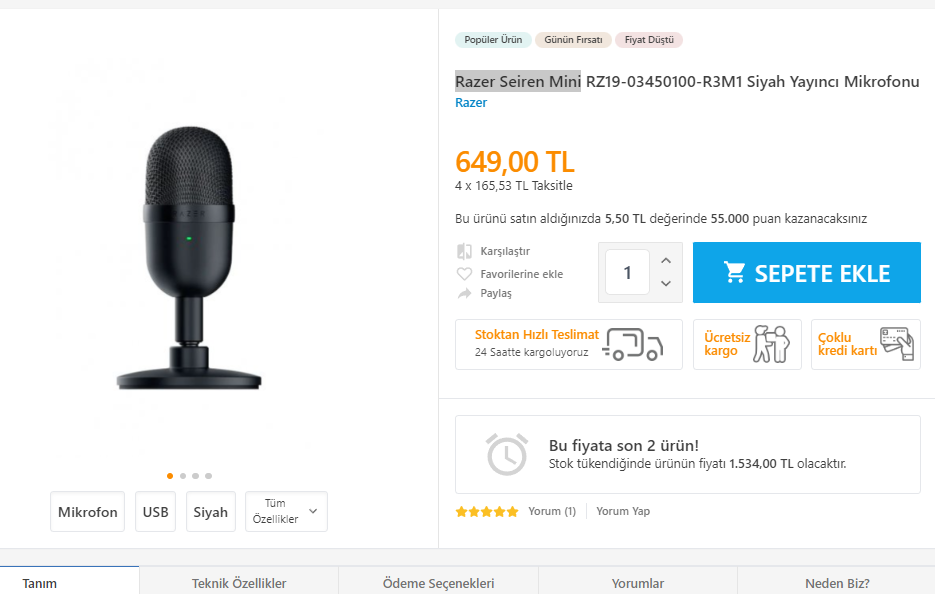The image size is (935, 594).
Task: Open the Yorumlar tab
Action: pyautogui.click(x=638, y=583)
